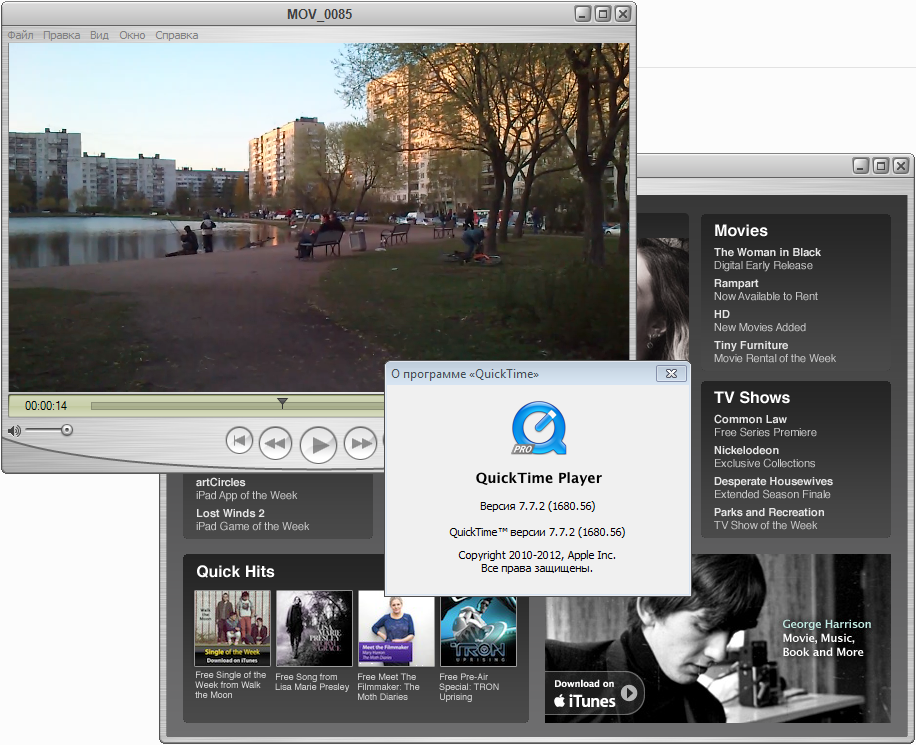Click the video frame in MOV_0085
This screenshot has height=745, width=916.
pyautogui.click(x=318, y=217)
